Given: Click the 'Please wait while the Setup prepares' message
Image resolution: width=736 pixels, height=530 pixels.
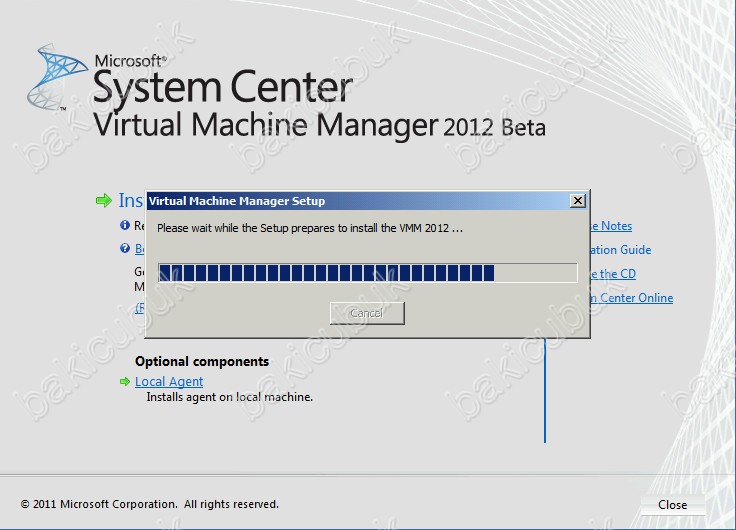Looking at the screenshot, I should tap(310, 228).
